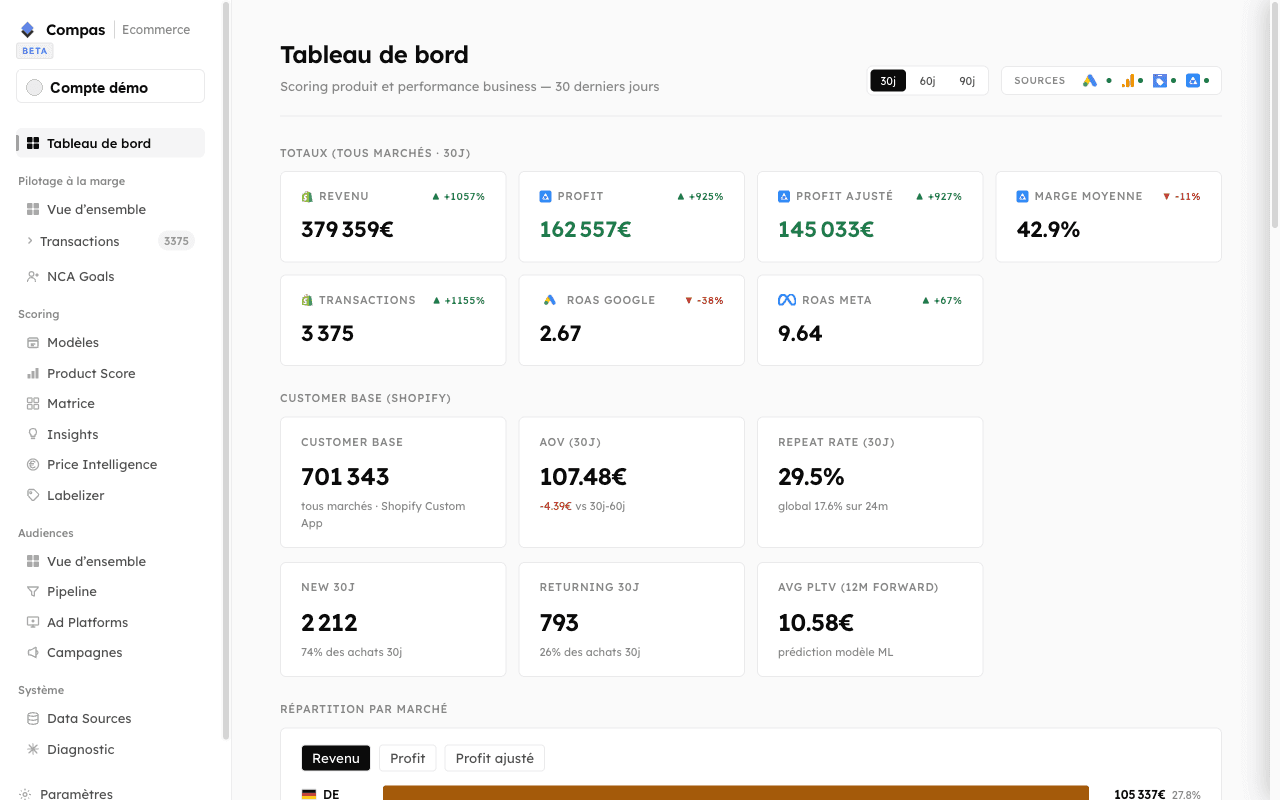Click the Revenu value 379 359€
Viewport: 1280px width, 800px height.
[x=347, y=229]
